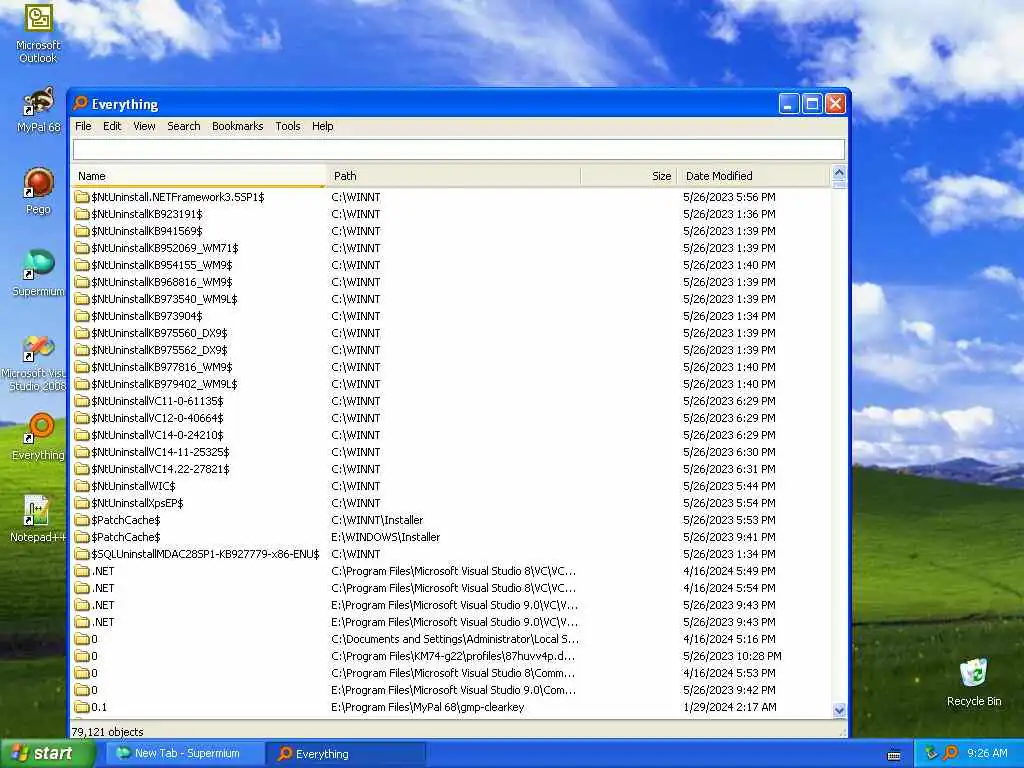Select the Recycle Bin icon

pos(974,682)
